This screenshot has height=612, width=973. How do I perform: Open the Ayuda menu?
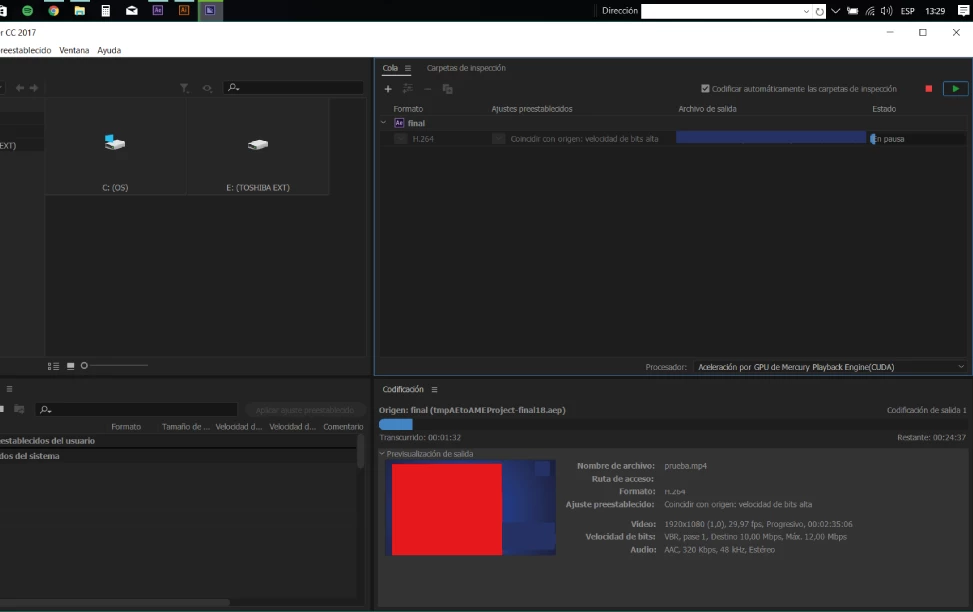[x=109, y=50]
